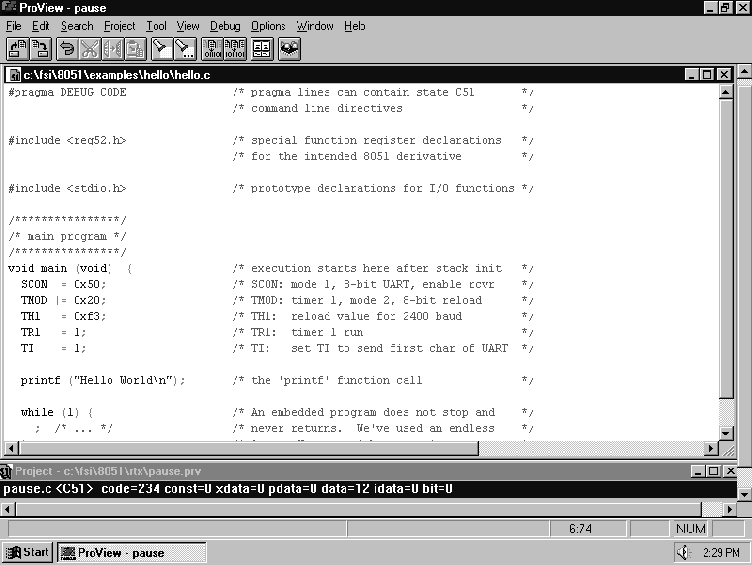Click the Open file toolbar icon

[18, 47]
